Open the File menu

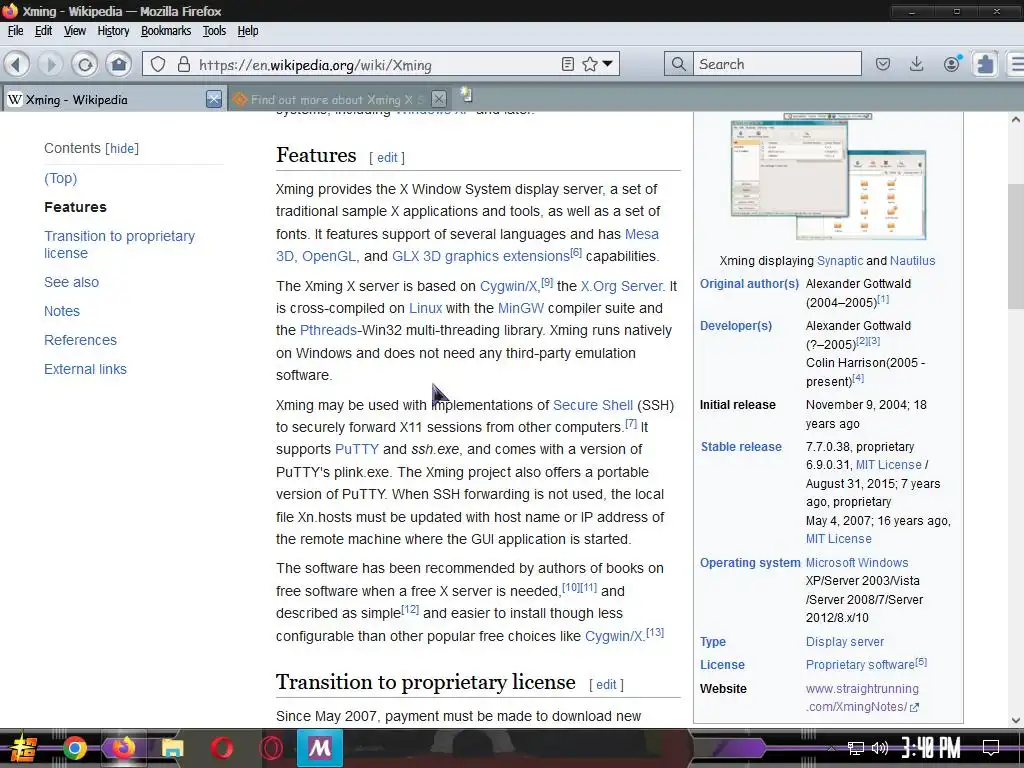click(x=15, y=31)
